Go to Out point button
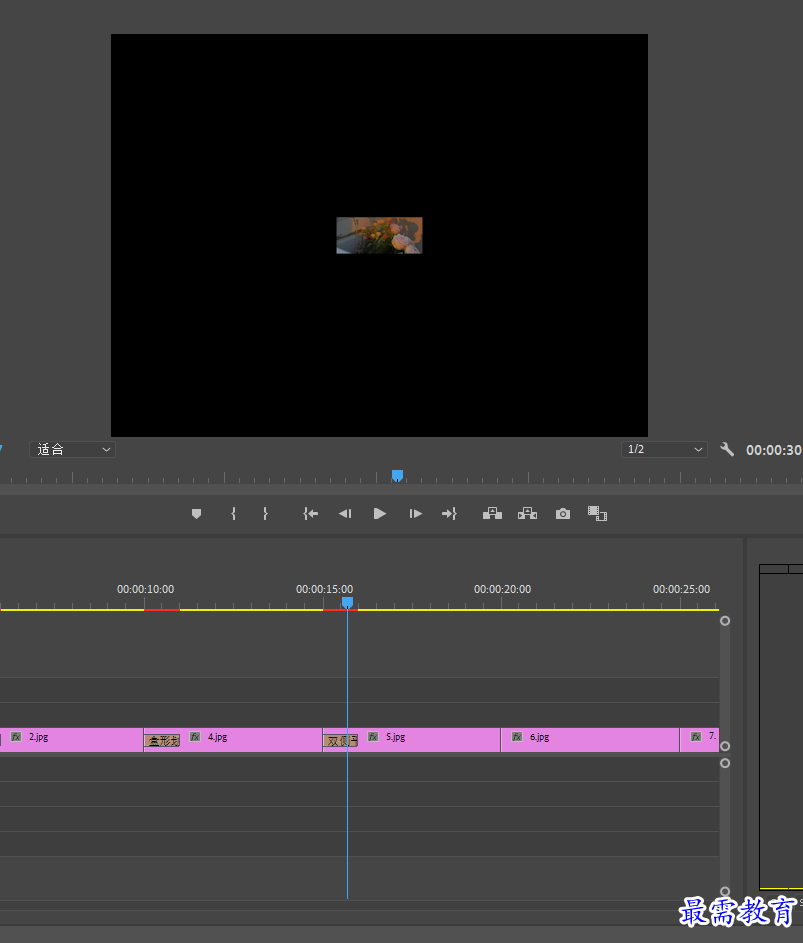803x943 pixels. [x=449, y=514]
